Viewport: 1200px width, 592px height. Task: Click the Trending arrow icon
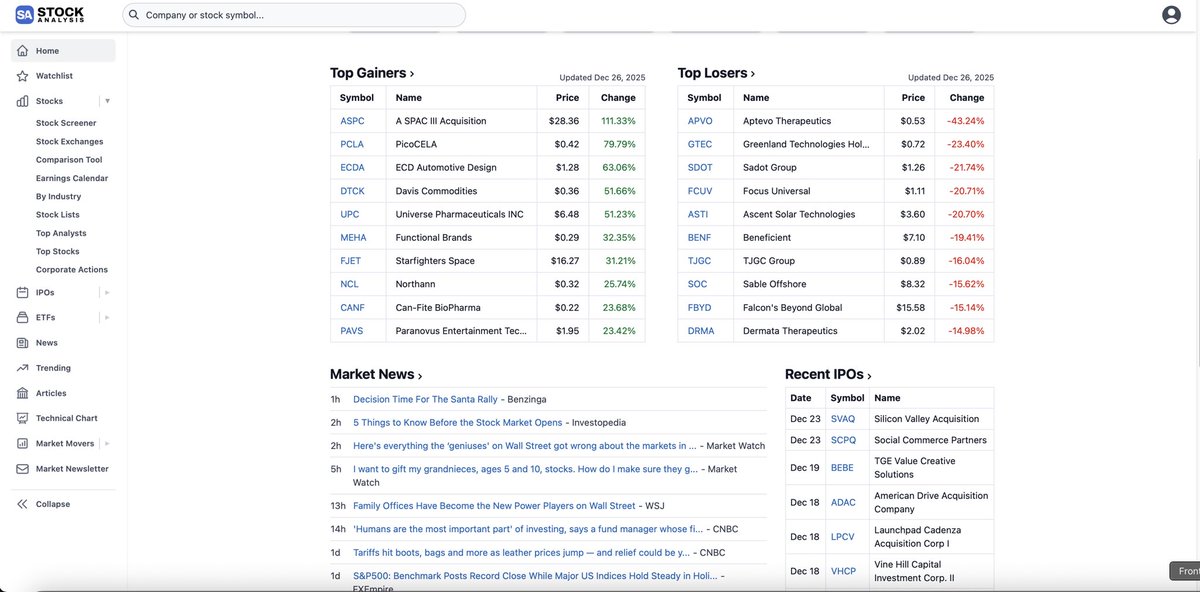(23, 368)
